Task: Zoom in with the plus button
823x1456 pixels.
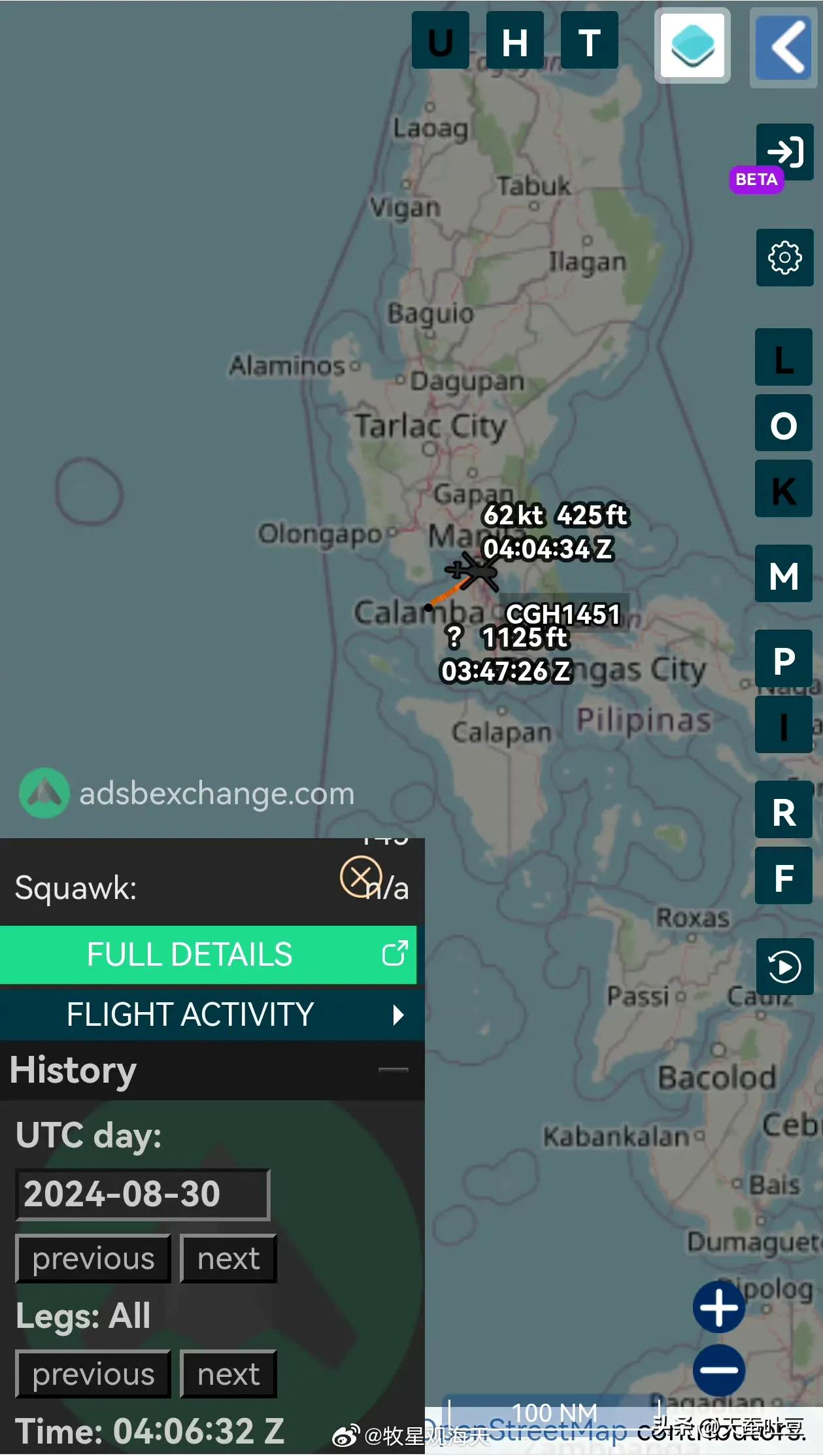Action: [x=719, y=1307]
